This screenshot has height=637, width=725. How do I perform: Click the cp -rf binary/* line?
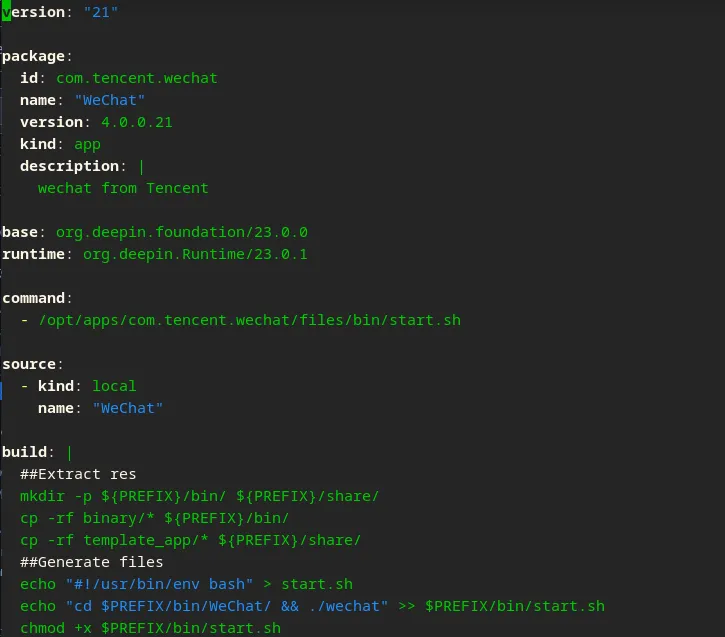tap(154, 519)
